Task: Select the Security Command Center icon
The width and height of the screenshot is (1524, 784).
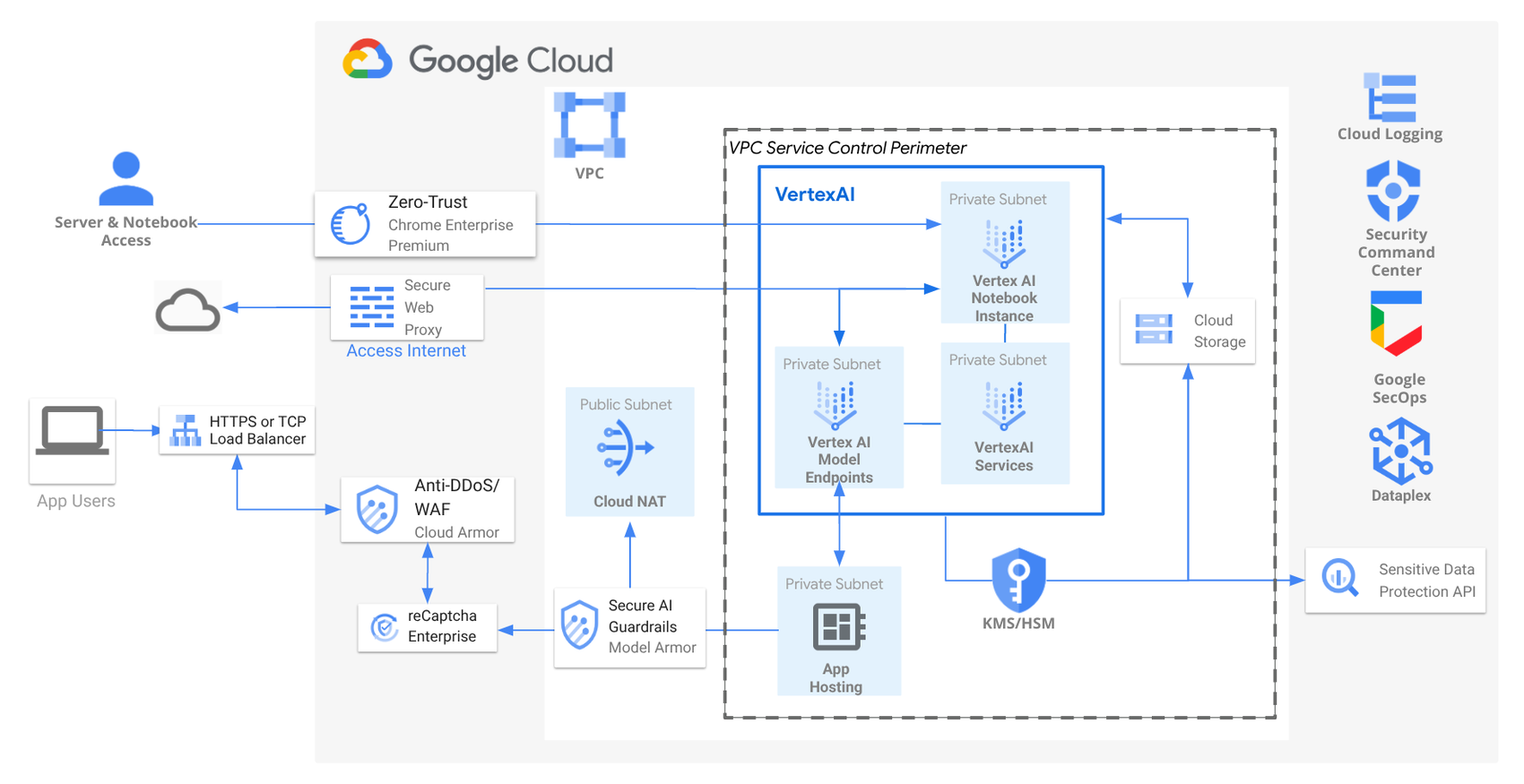Action: point(1393,191)
